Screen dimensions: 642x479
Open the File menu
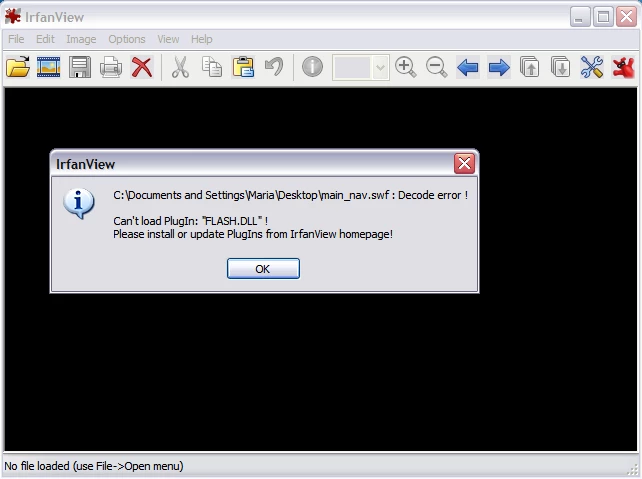click(16, 39)
